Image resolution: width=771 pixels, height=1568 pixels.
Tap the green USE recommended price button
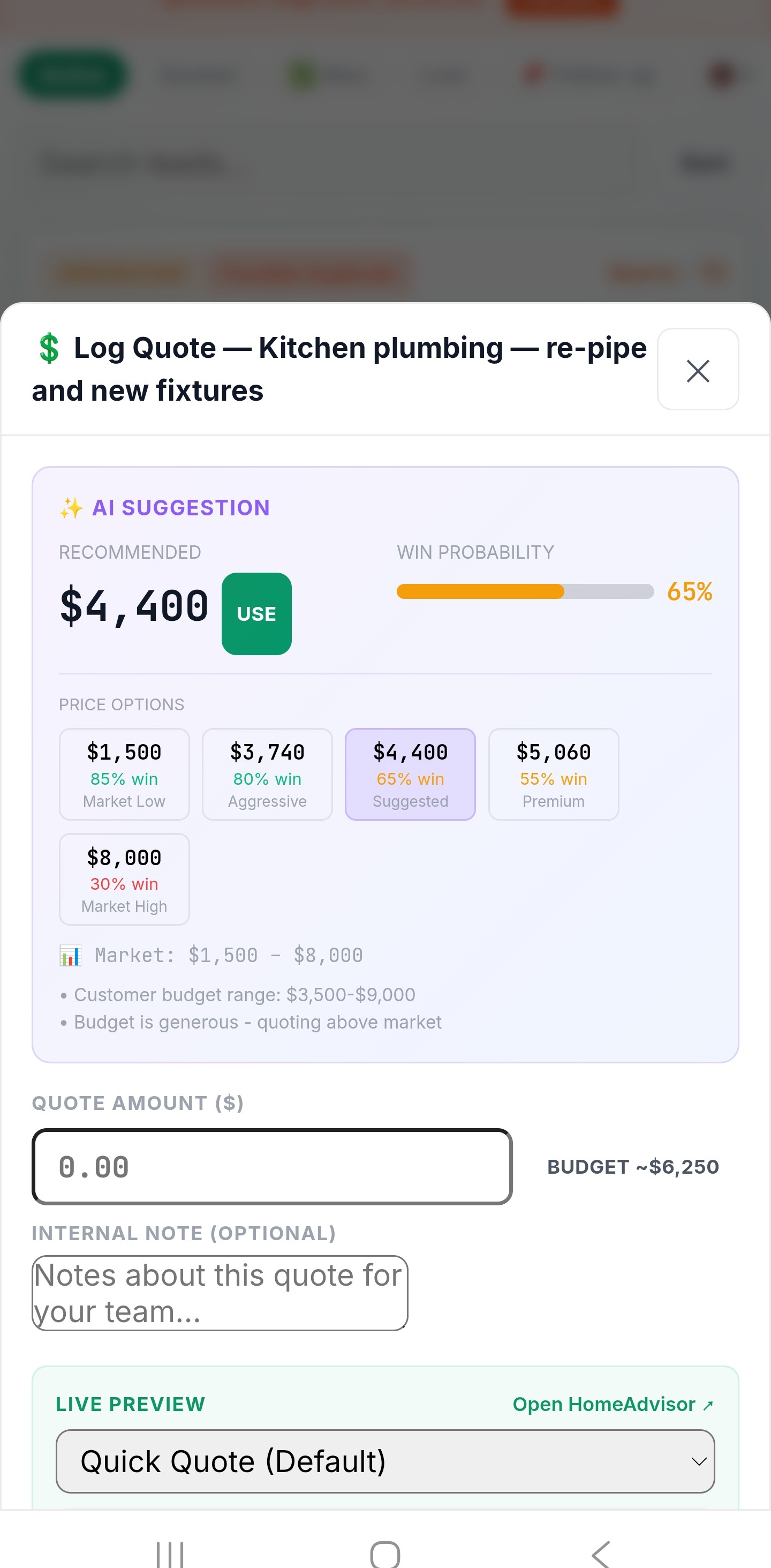click(256, 613)
